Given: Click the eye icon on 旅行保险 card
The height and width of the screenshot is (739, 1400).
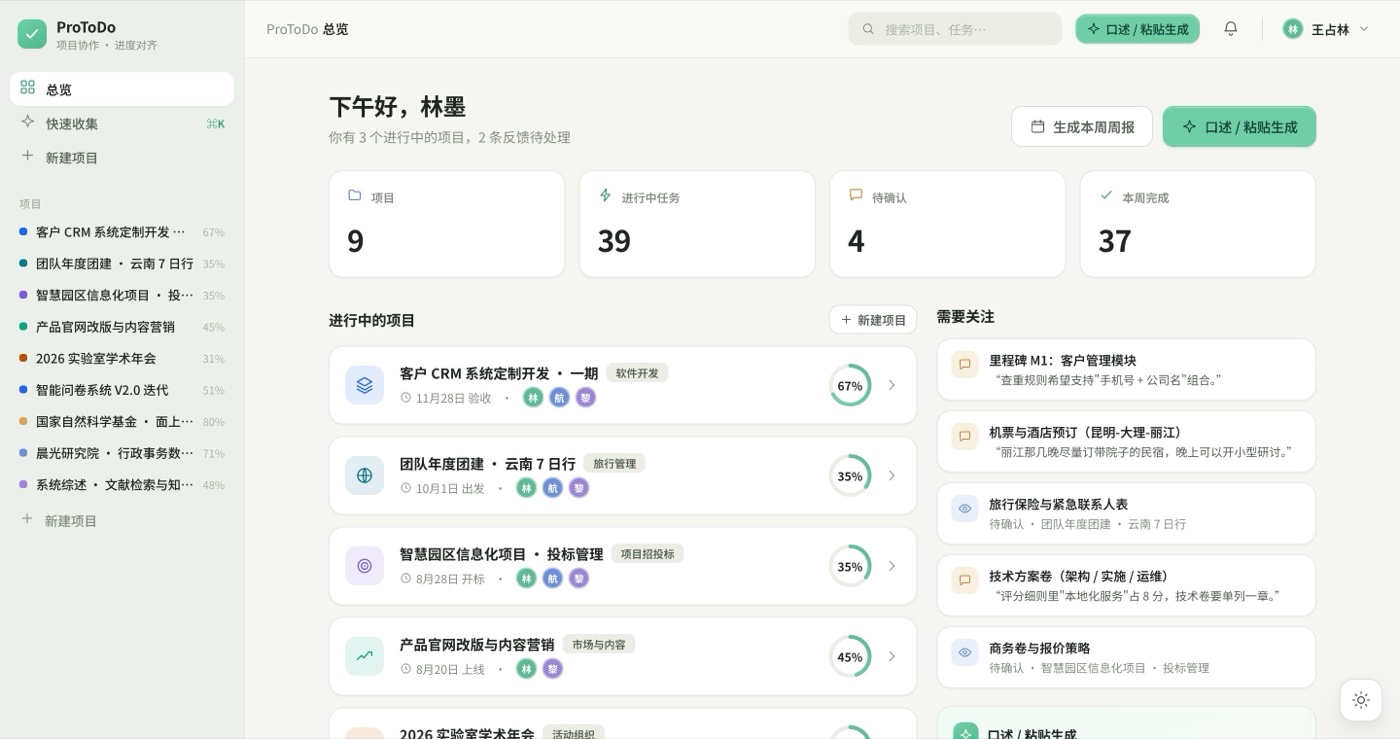Looking at the screenshot, I should coord(965,509).
